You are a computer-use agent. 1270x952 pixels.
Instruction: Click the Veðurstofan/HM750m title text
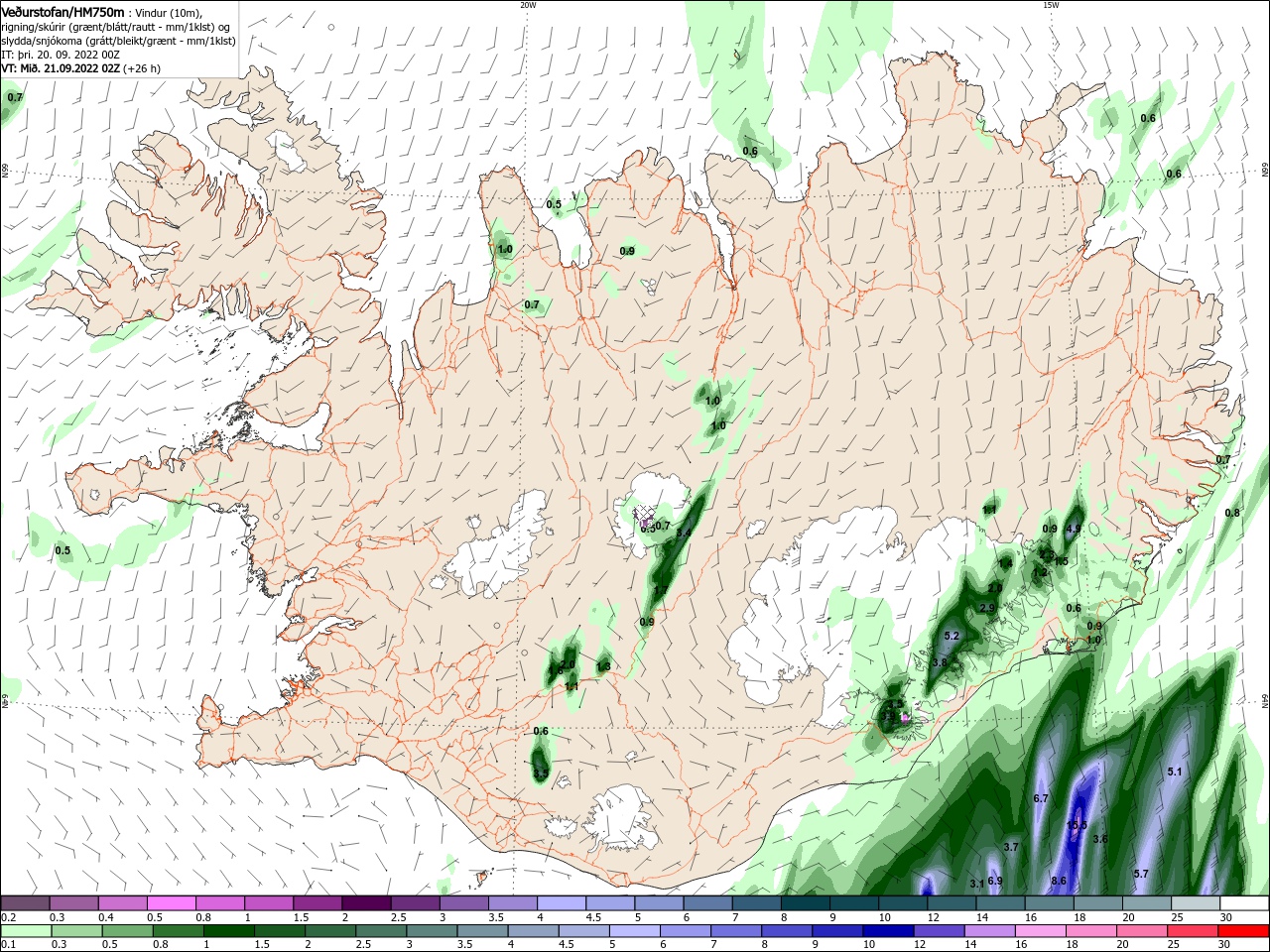pos(63,11)
